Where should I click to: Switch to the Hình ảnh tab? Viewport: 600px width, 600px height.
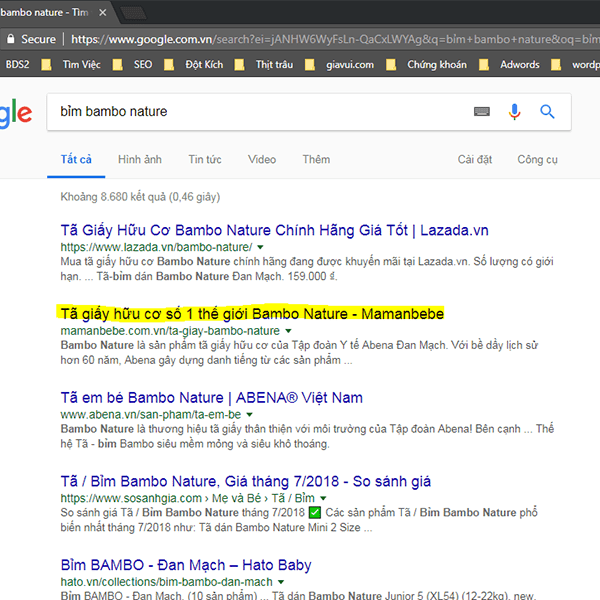coord(140,159)
